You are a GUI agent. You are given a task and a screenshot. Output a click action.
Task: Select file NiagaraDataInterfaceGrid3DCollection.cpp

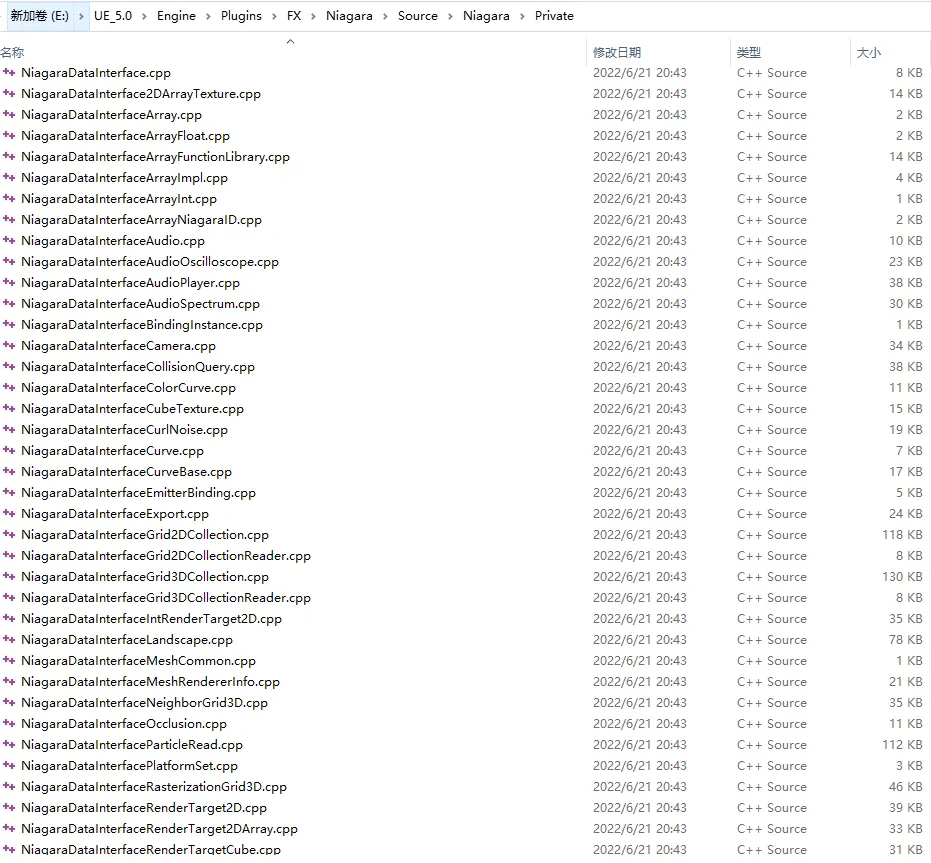[145, 576]
